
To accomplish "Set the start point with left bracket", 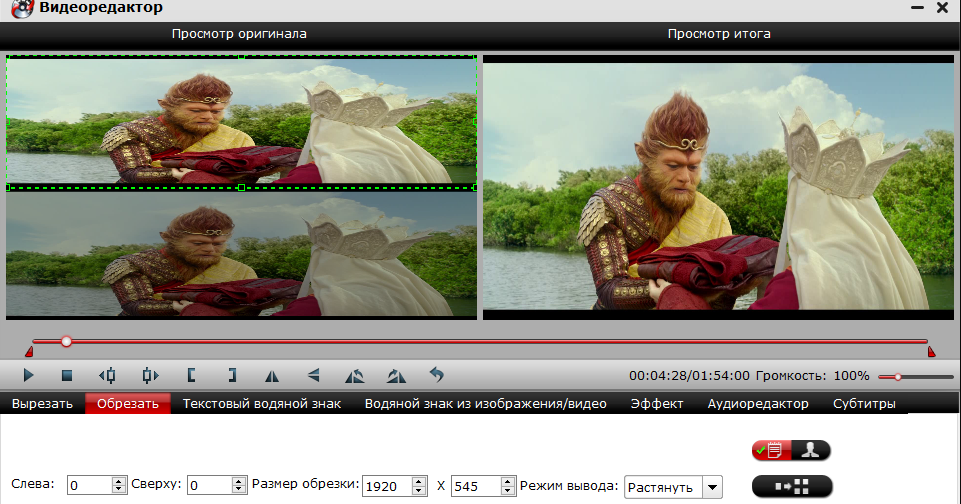I will (x=191, y=375).
